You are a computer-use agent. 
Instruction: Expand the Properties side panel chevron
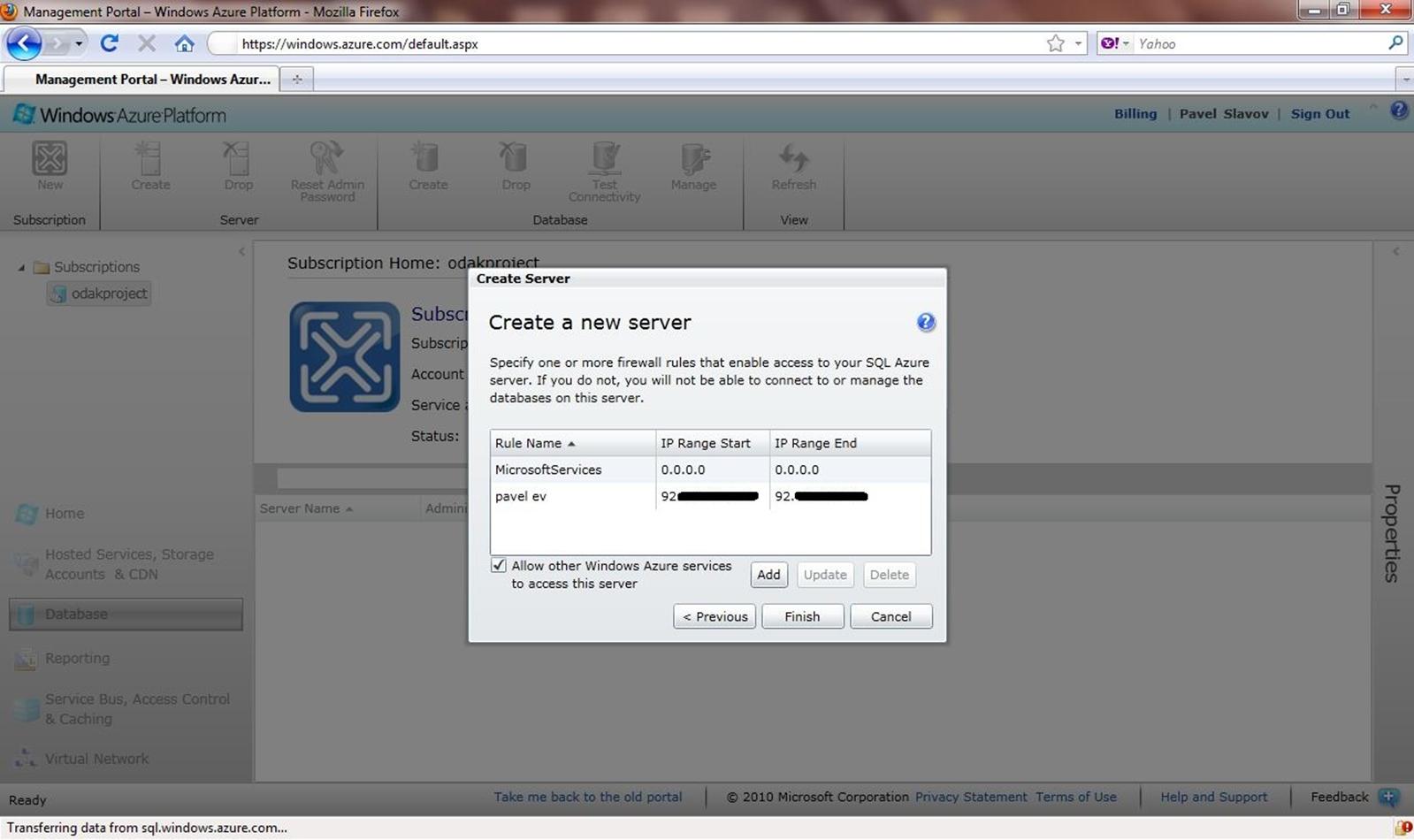coord(1395,252)
